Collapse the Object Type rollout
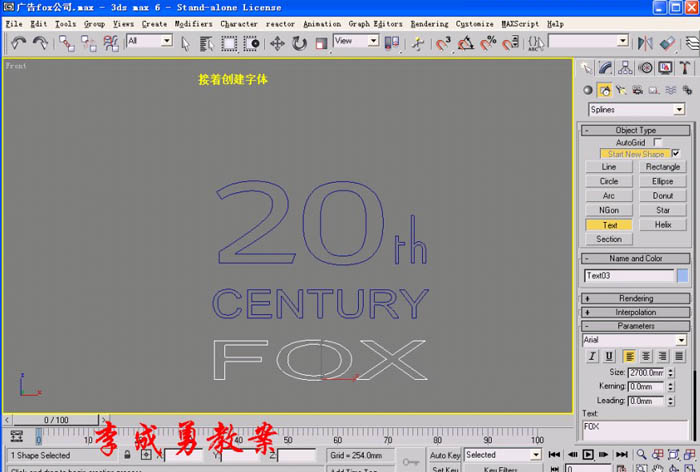 coord(636,130)
